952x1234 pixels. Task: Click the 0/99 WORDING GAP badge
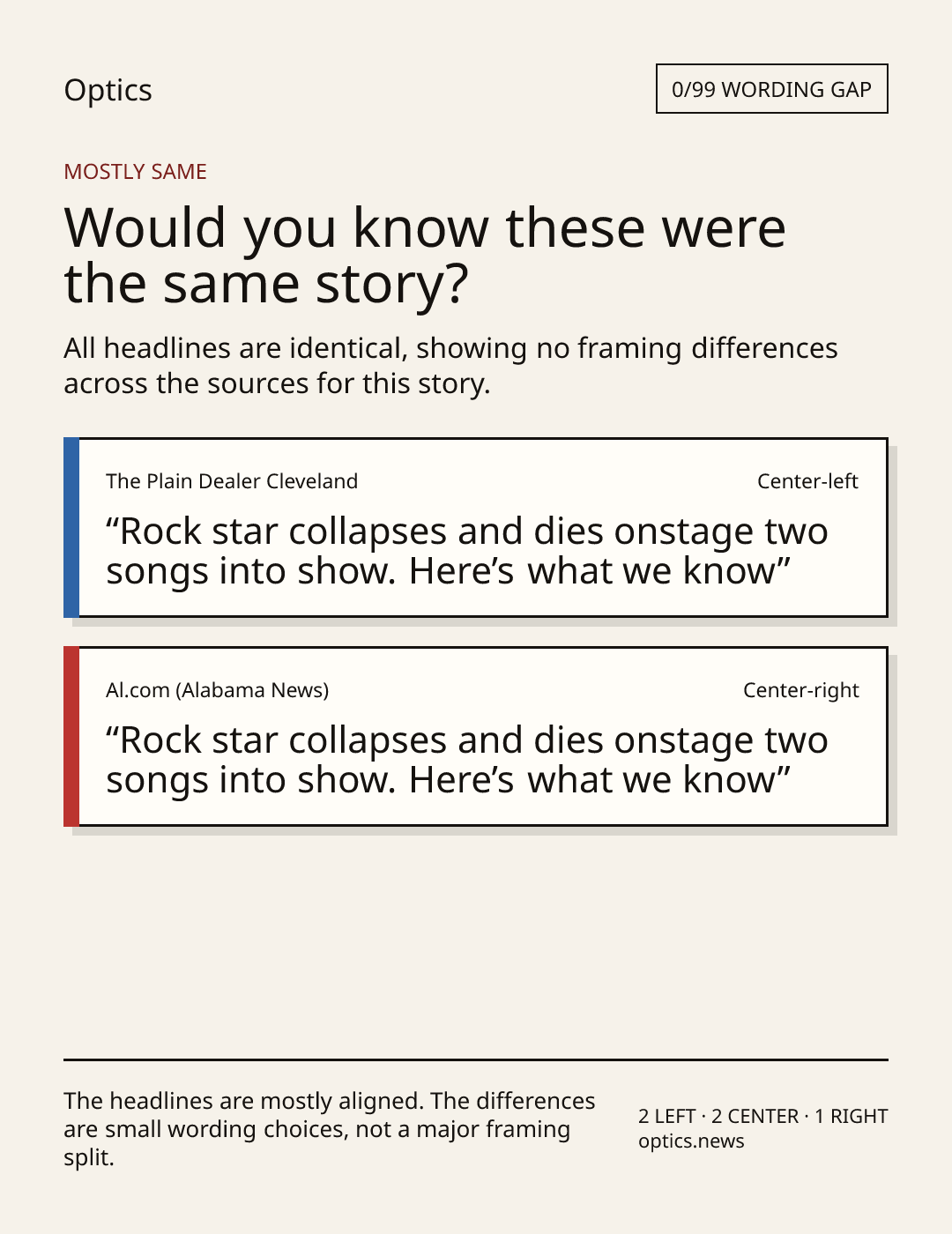coord(771,89)
